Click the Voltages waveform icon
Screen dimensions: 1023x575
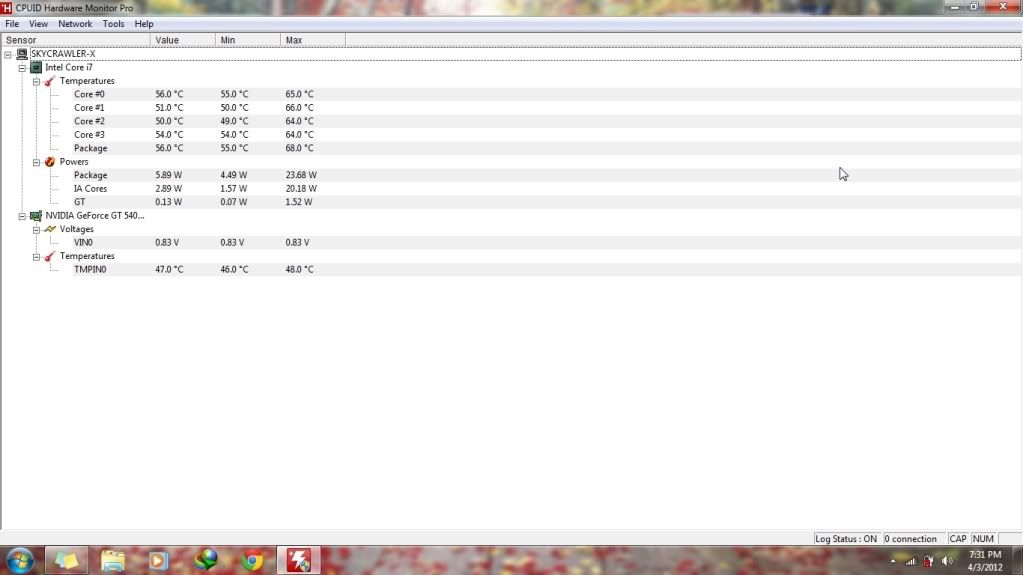(x=50, y=229)
